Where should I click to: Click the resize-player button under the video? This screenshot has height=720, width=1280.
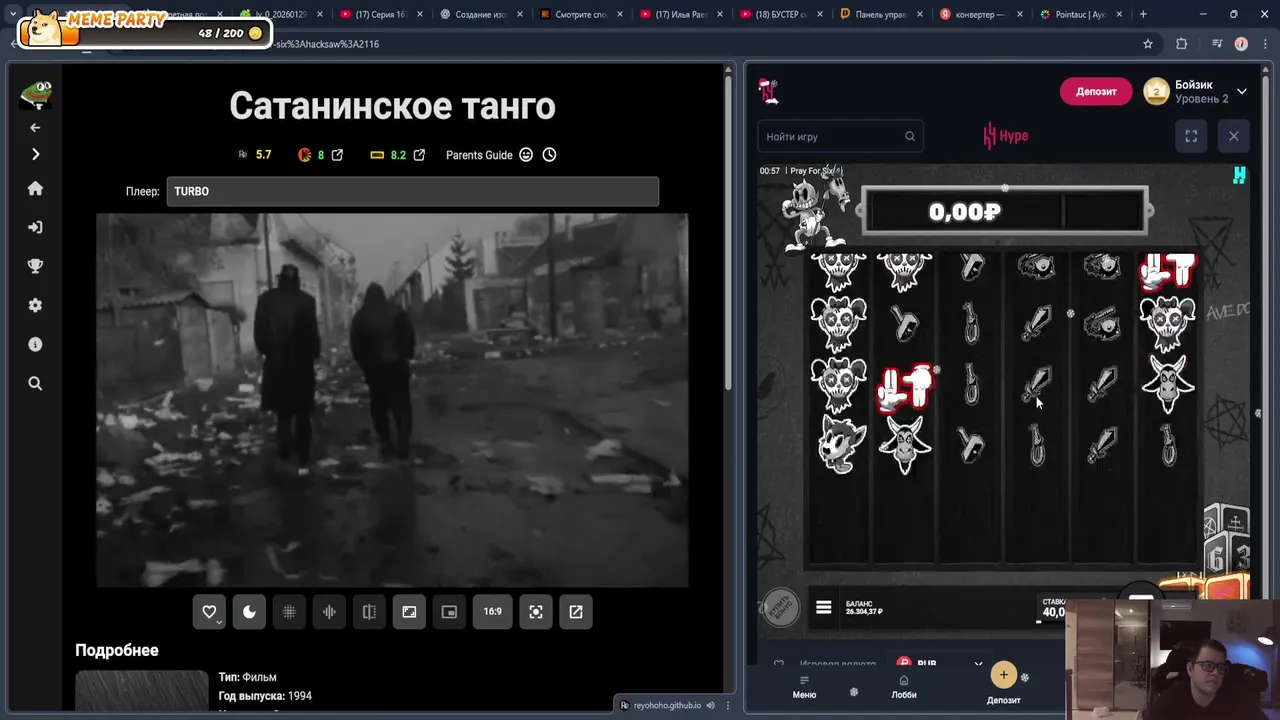409,612
